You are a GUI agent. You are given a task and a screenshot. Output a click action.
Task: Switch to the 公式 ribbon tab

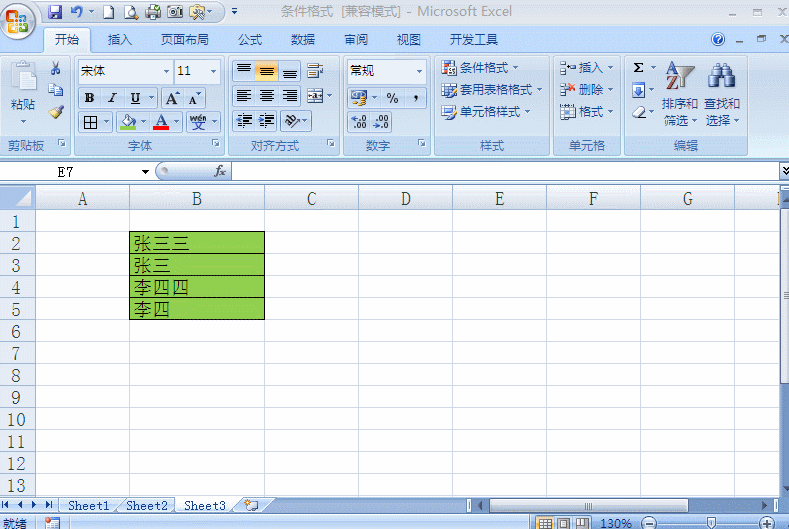click(250, 40)
